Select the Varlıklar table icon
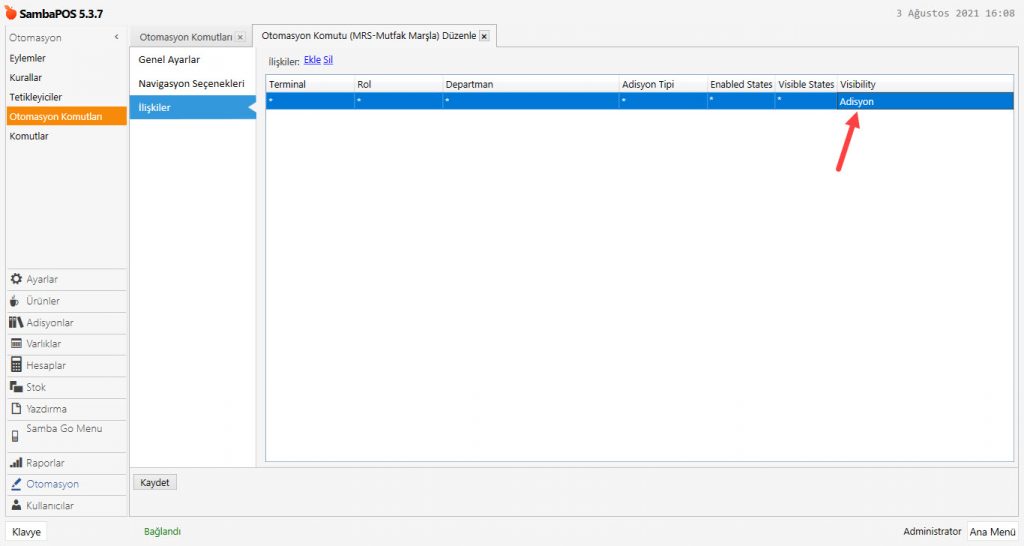1024x546 pixels. pos(16,344)
